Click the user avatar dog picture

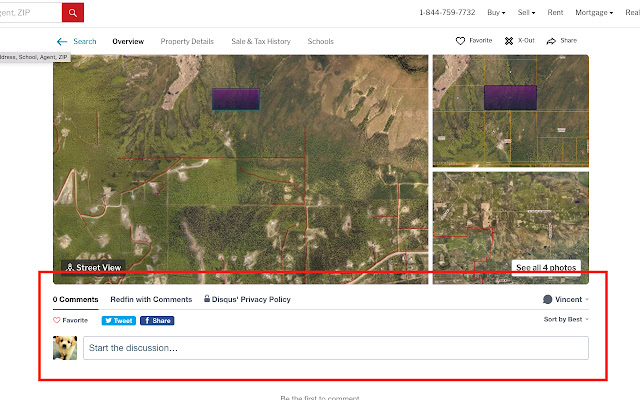(65, 348)
